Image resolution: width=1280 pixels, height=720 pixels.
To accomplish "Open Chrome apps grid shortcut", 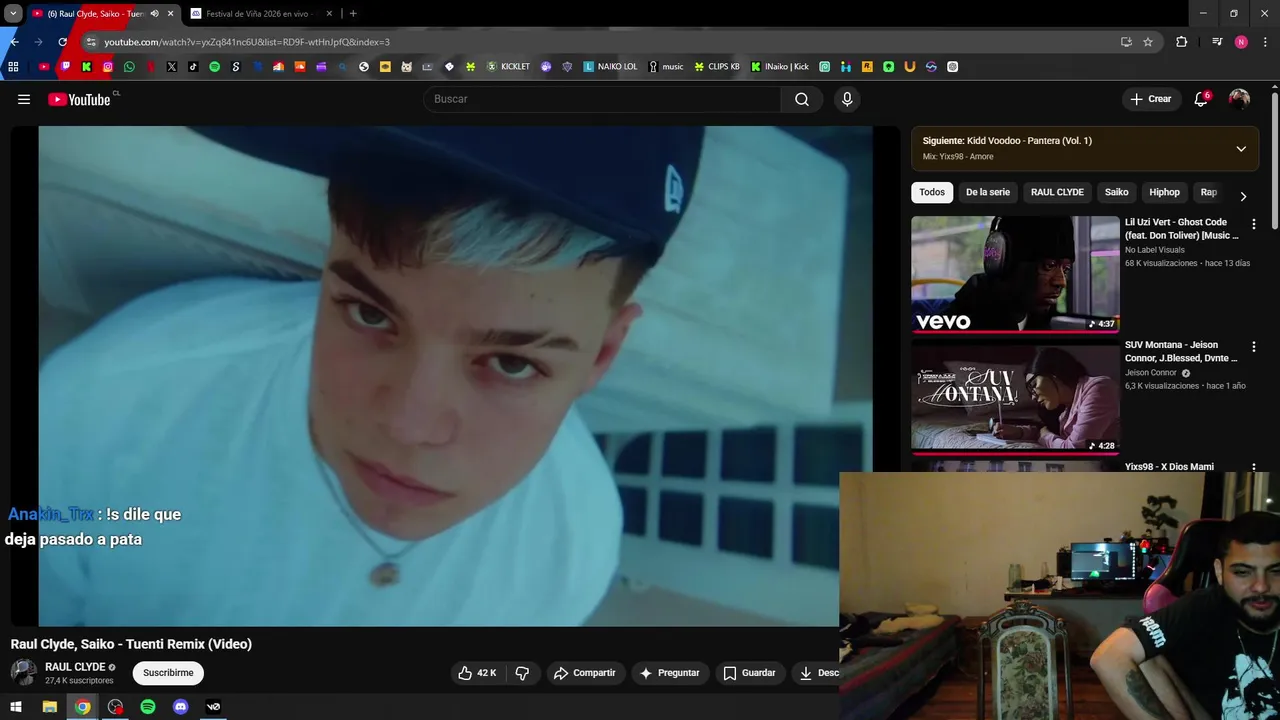I will (13, 67).
